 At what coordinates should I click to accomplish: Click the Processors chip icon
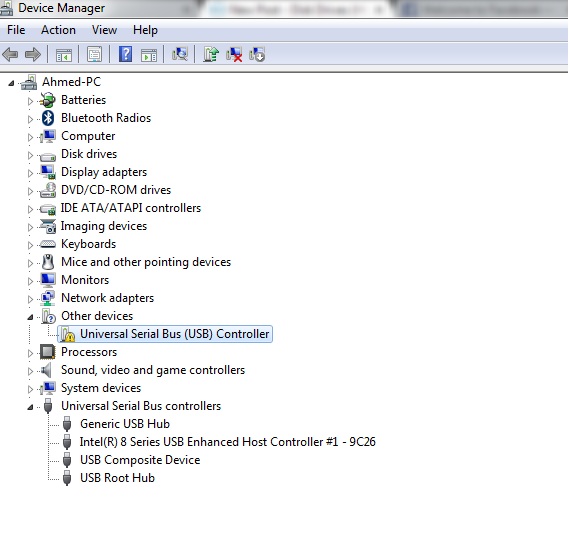click(48, 352)
